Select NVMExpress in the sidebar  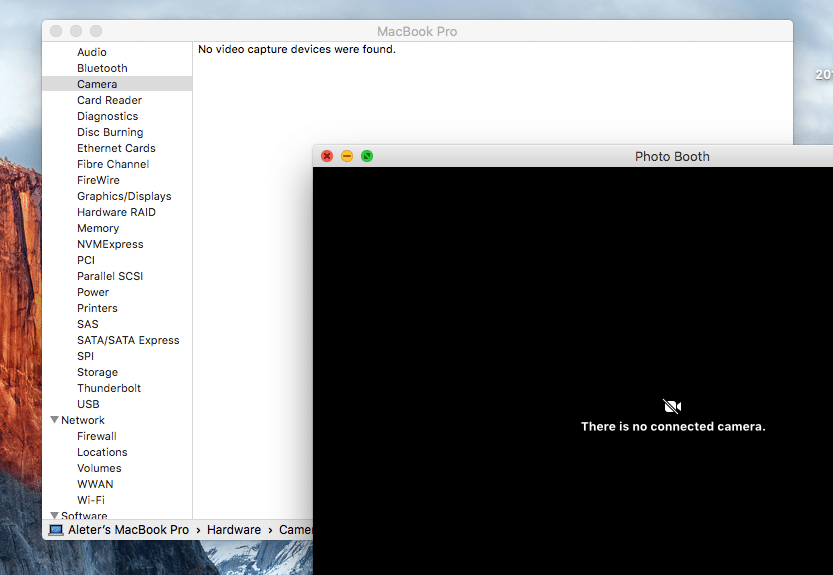[x=110, y=244]
